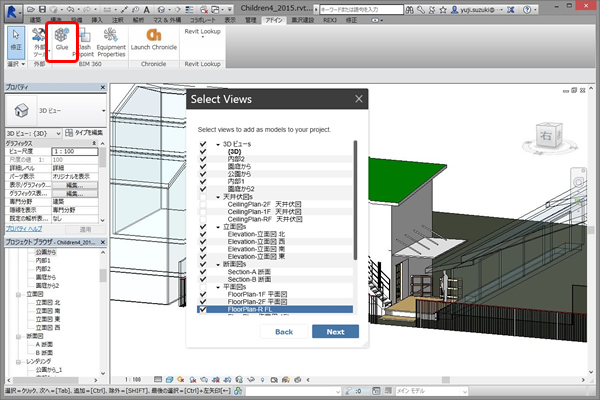The width and height of the screenshot is (600, 400).
Task: Uncheck the FloorPlan-1F 平面図 checkbox
Action: (203, 294)
